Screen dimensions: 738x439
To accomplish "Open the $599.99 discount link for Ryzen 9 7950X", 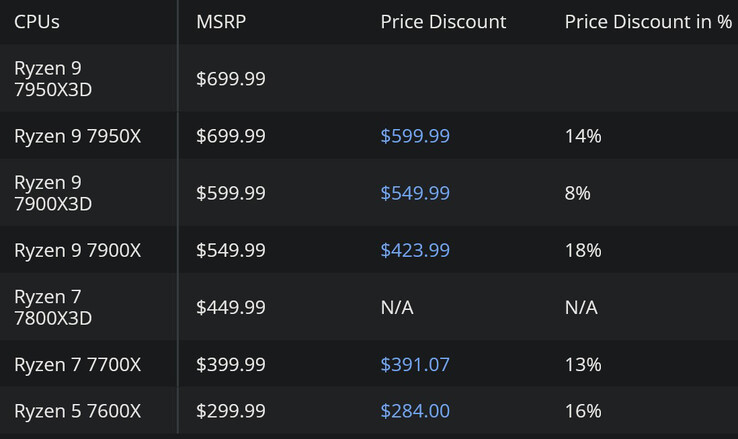I will click(415, 136).
